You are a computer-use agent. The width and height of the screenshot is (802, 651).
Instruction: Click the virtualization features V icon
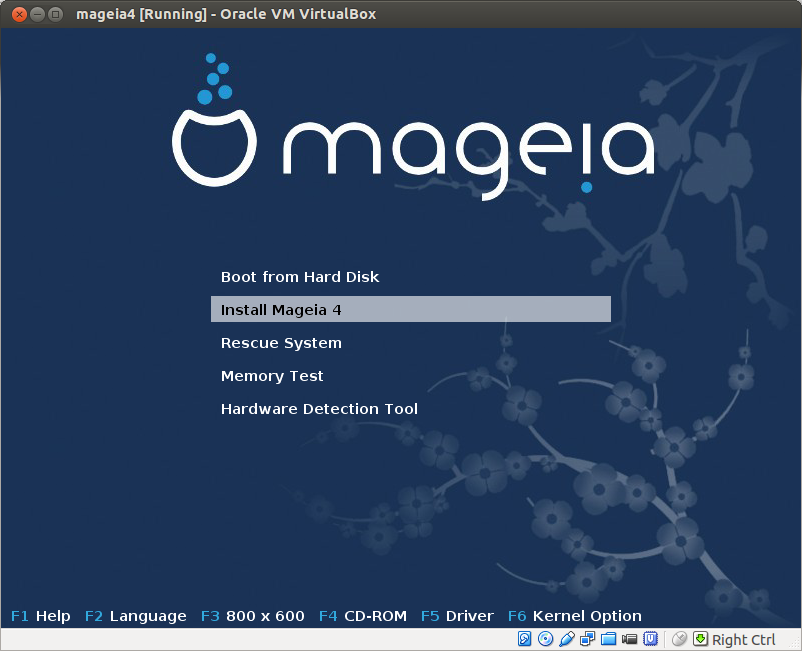(x=650, y=639)
